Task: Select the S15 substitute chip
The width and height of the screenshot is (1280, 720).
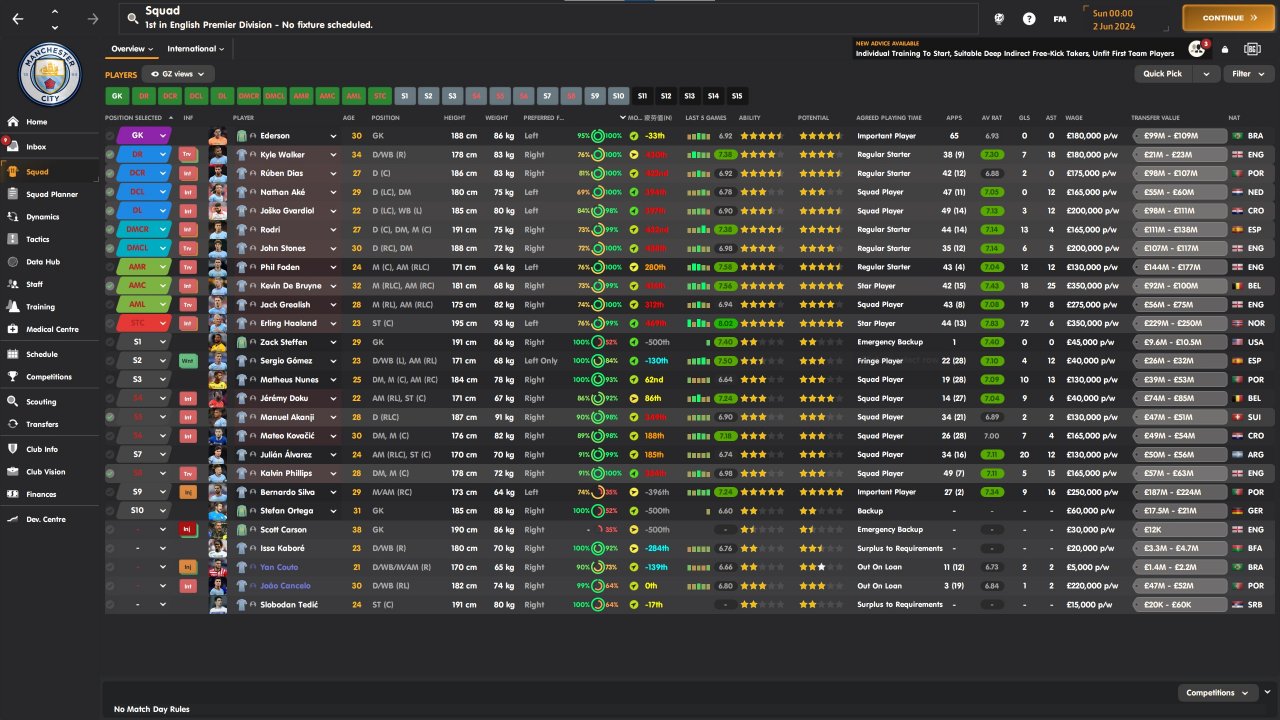Action: pos(737,96)
